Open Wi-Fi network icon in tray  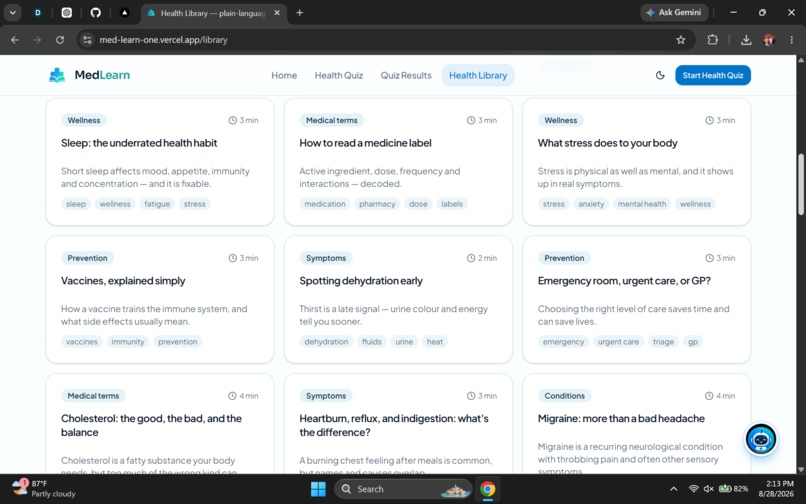tap(693, 489)
